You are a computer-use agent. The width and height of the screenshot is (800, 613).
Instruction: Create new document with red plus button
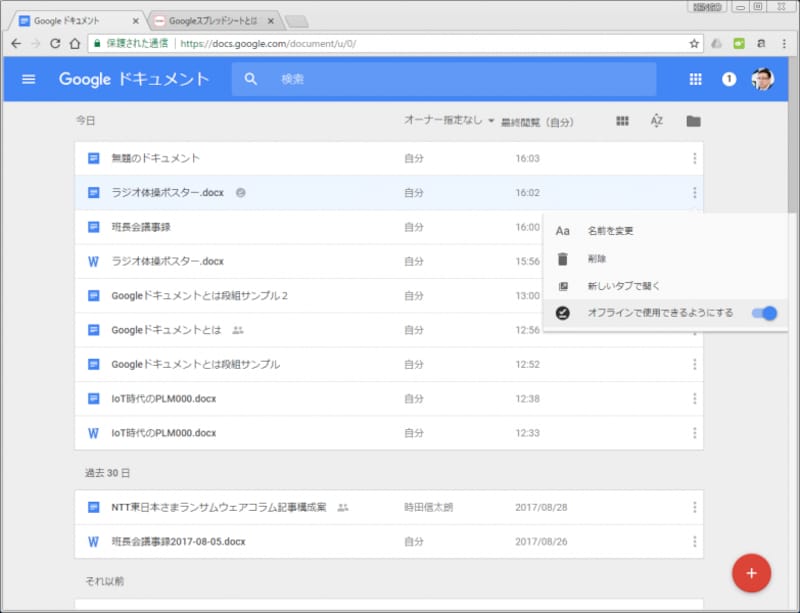[751, 573]
